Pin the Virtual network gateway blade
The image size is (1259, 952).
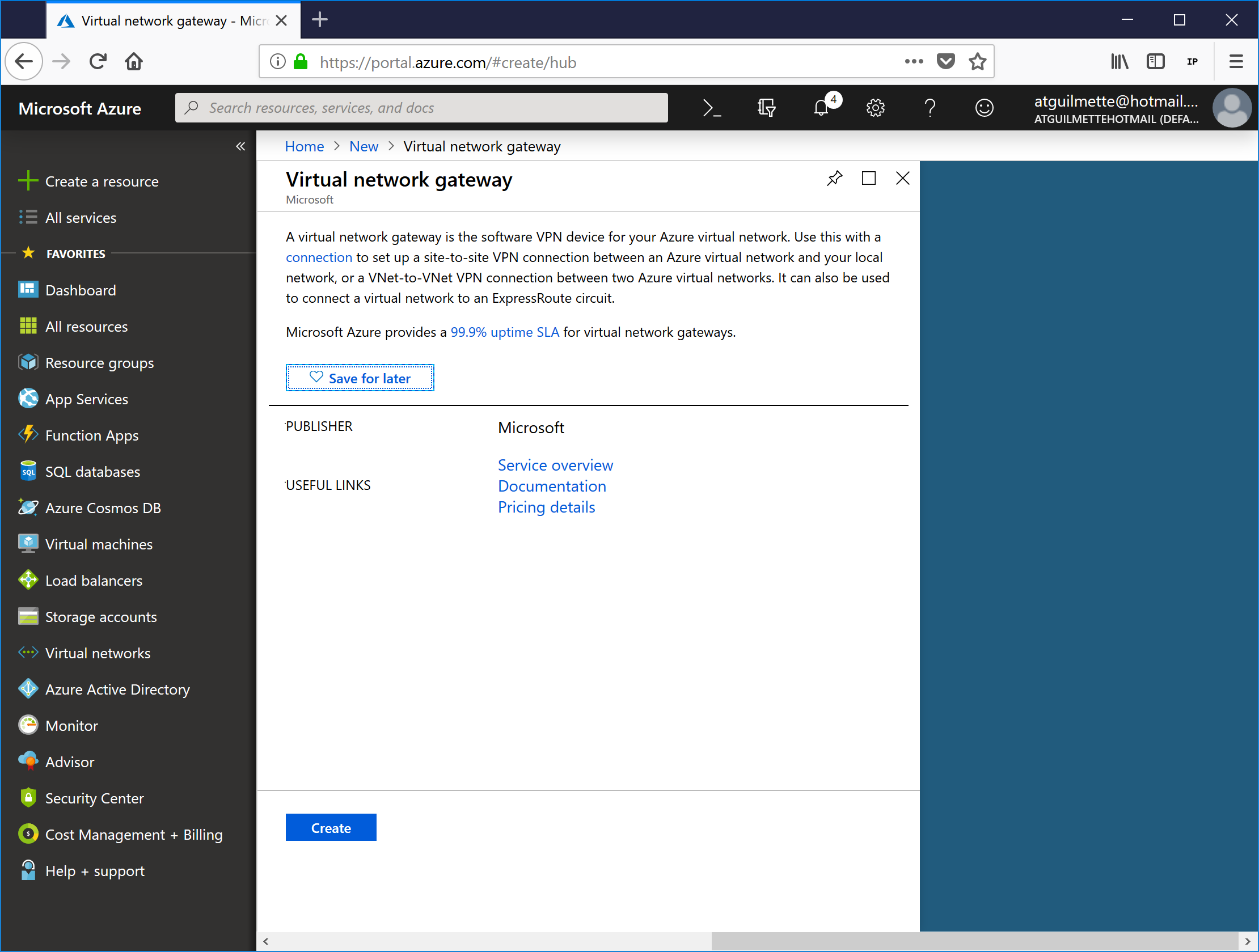tap(834, 179)
